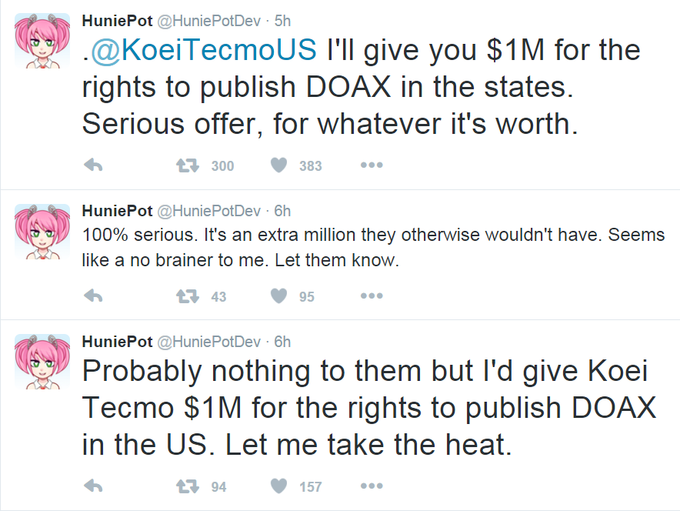Retweet the tweet with 43 retweets
The height and width of the screenshot is (511, 680).
point(187,296)
